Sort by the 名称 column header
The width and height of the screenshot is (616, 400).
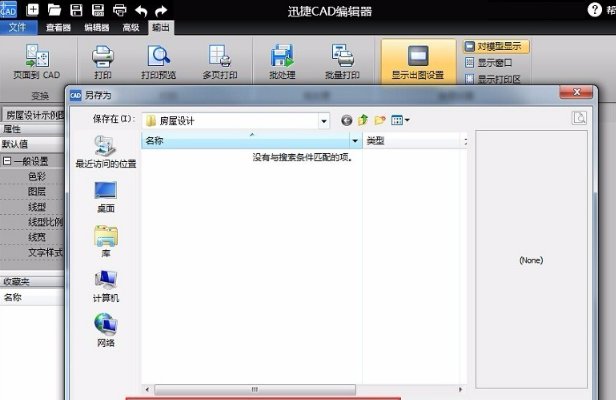click(x=246, y=141)
